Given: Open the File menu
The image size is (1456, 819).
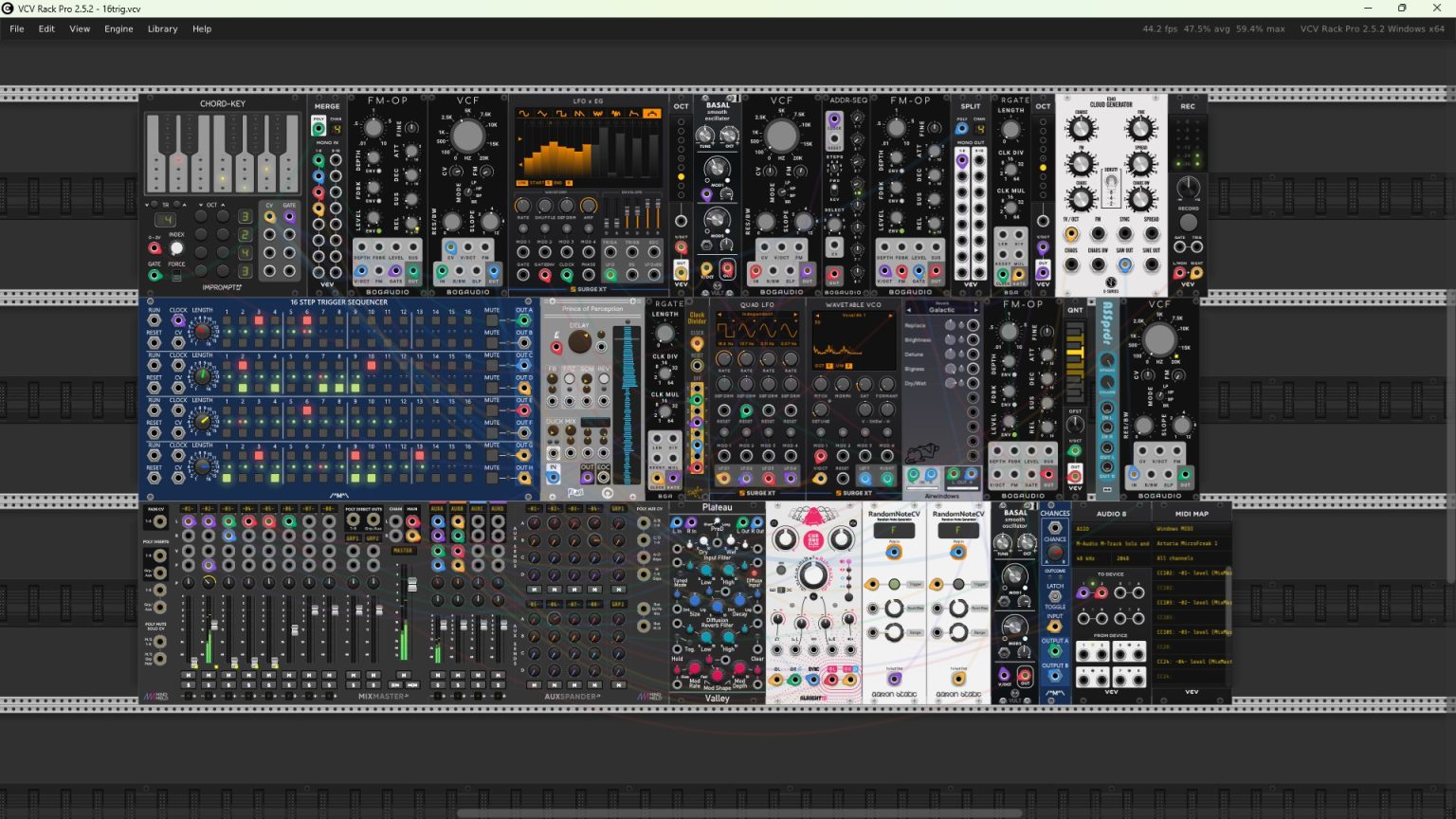Looking at the screenshot, I should click(x=17, y=28).
